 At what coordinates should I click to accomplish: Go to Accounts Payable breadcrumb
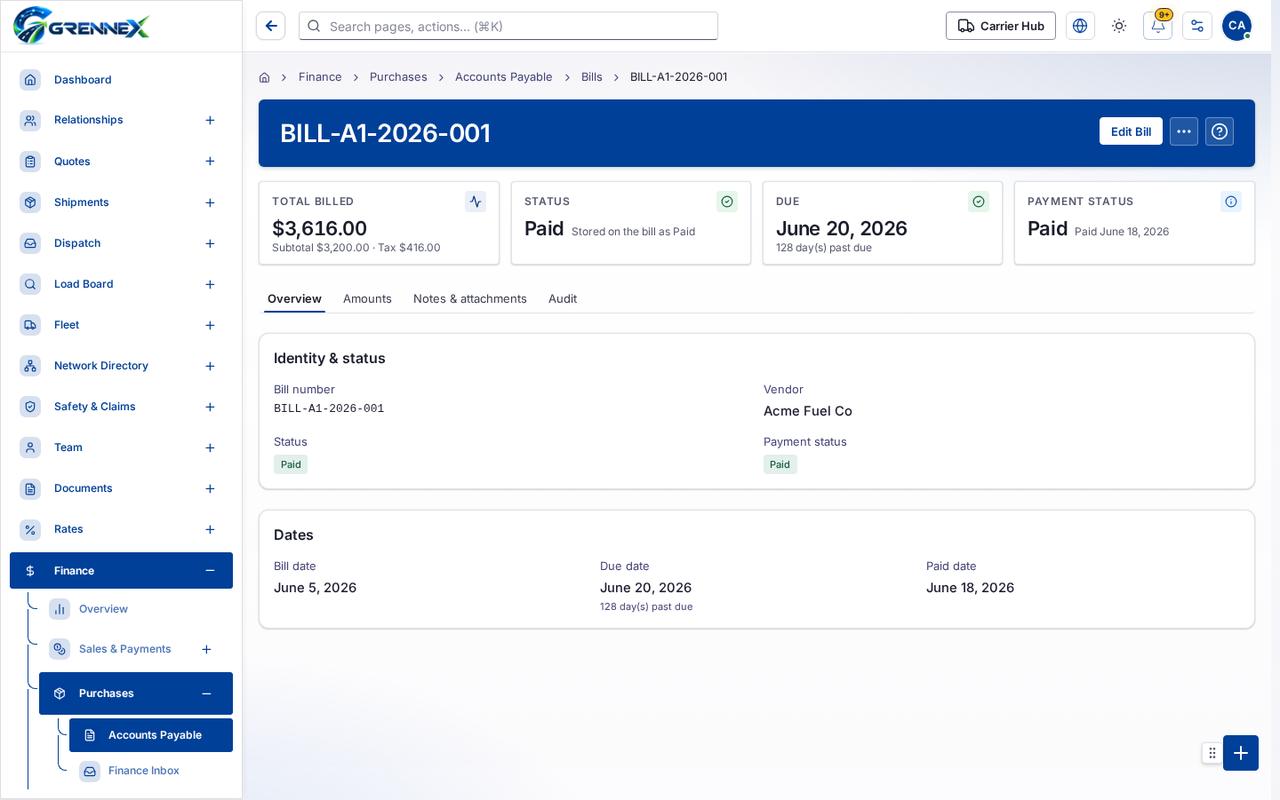click(504, 77)
